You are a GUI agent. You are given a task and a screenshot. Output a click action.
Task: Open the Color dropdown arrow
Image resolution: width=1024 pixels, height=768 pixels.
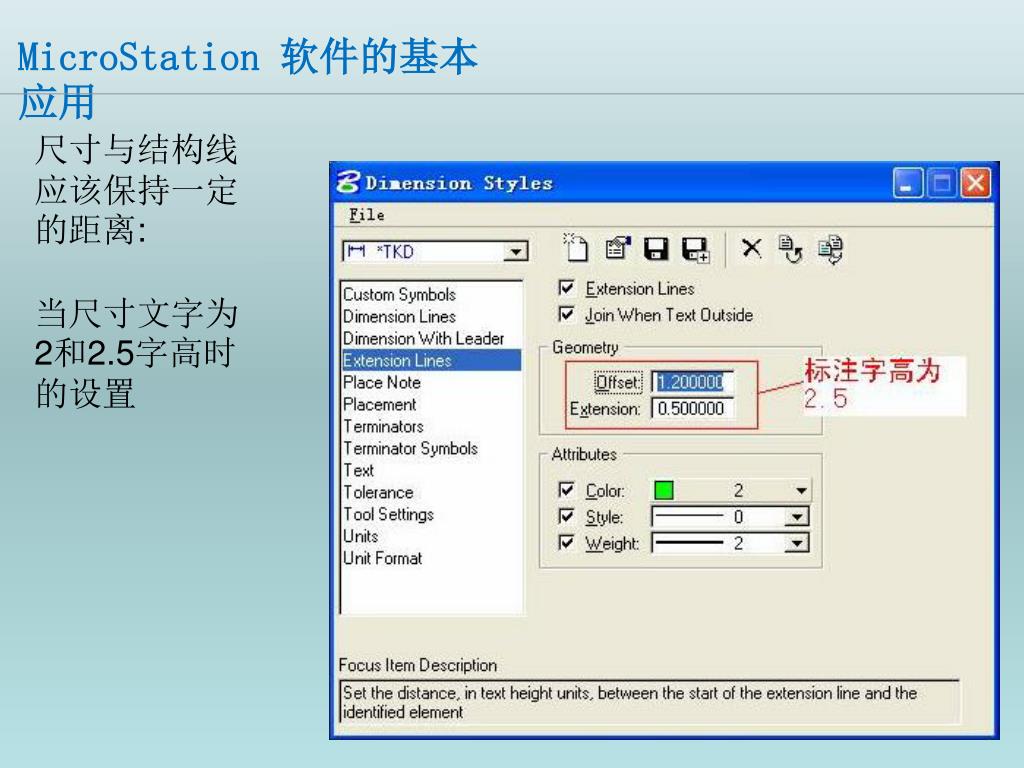pos(801,490)
